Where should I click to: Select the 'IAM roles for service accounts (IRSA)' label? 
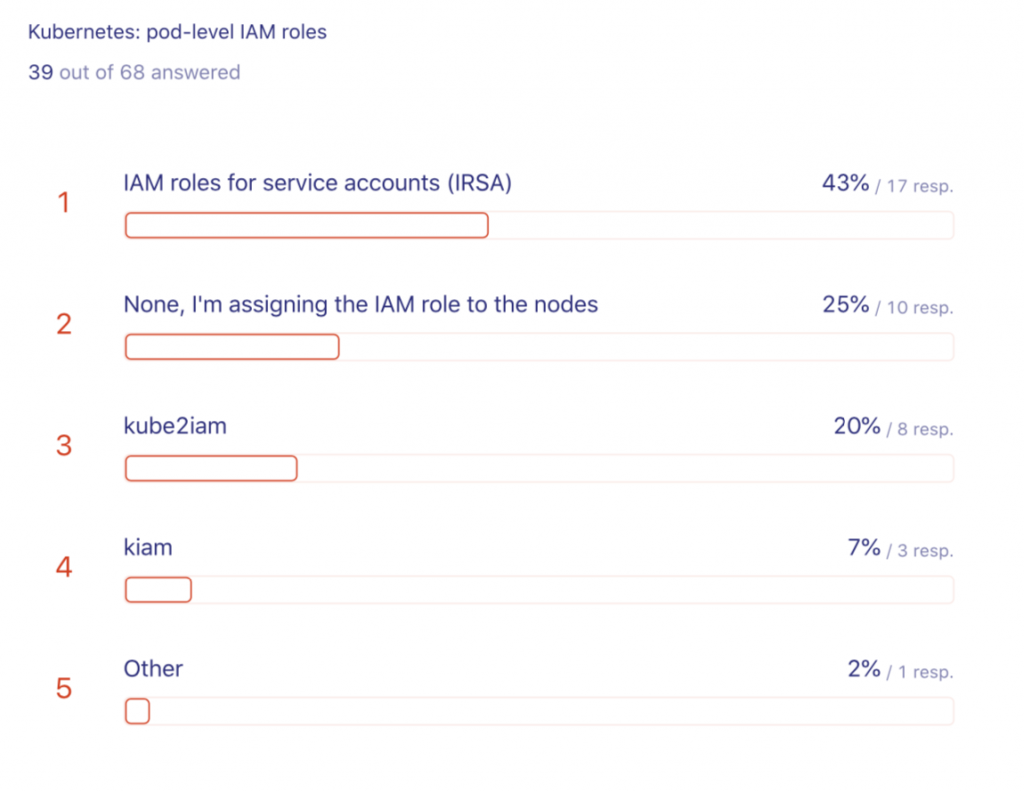point(317,183)
